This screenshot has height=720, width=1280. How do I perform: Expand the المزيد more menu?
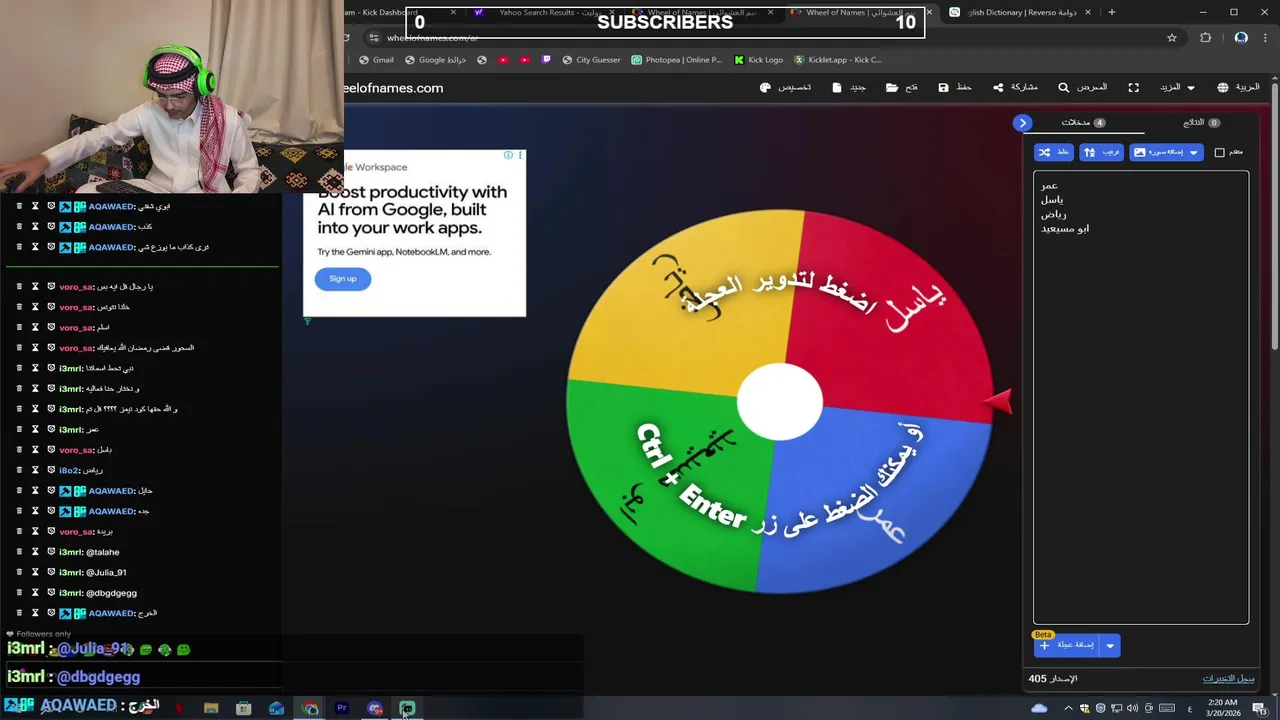pos(1177,87)
